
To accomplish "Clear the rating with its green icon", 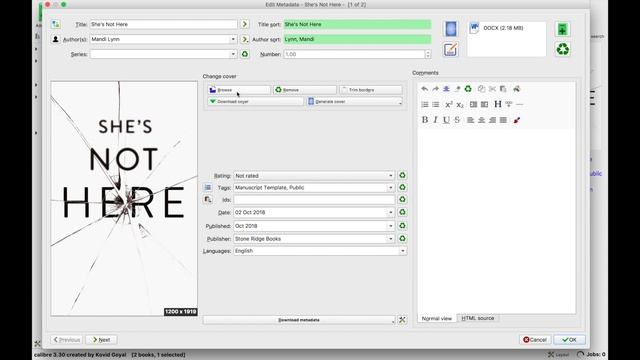I will [x=402, y=175].
